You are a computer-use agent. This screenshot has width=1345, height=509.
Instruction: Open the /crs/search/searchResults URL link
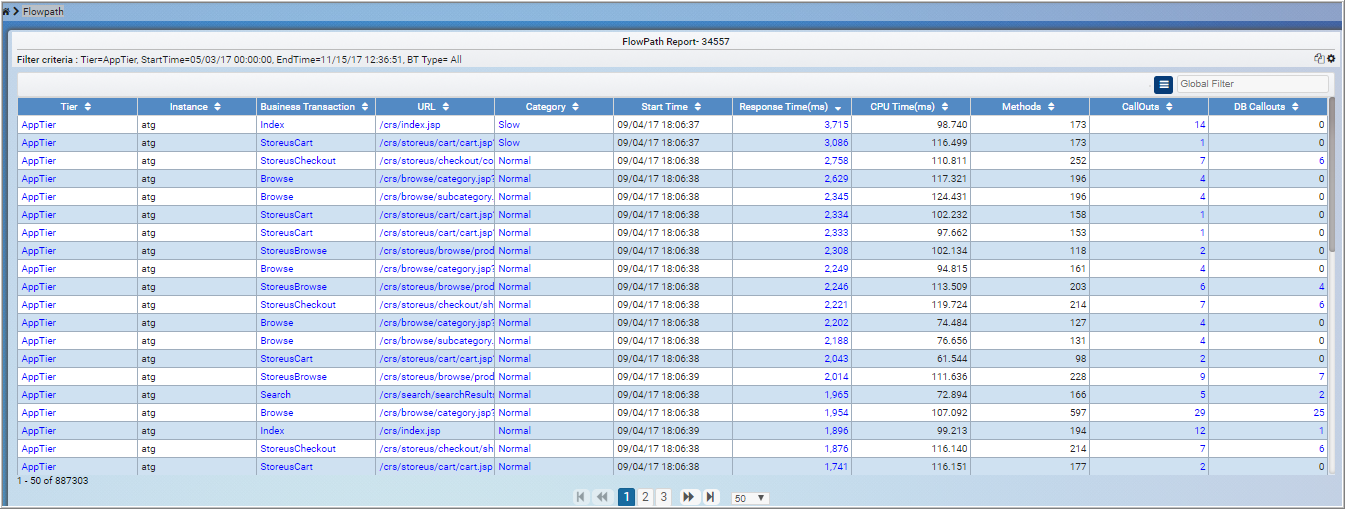(437, 395)
